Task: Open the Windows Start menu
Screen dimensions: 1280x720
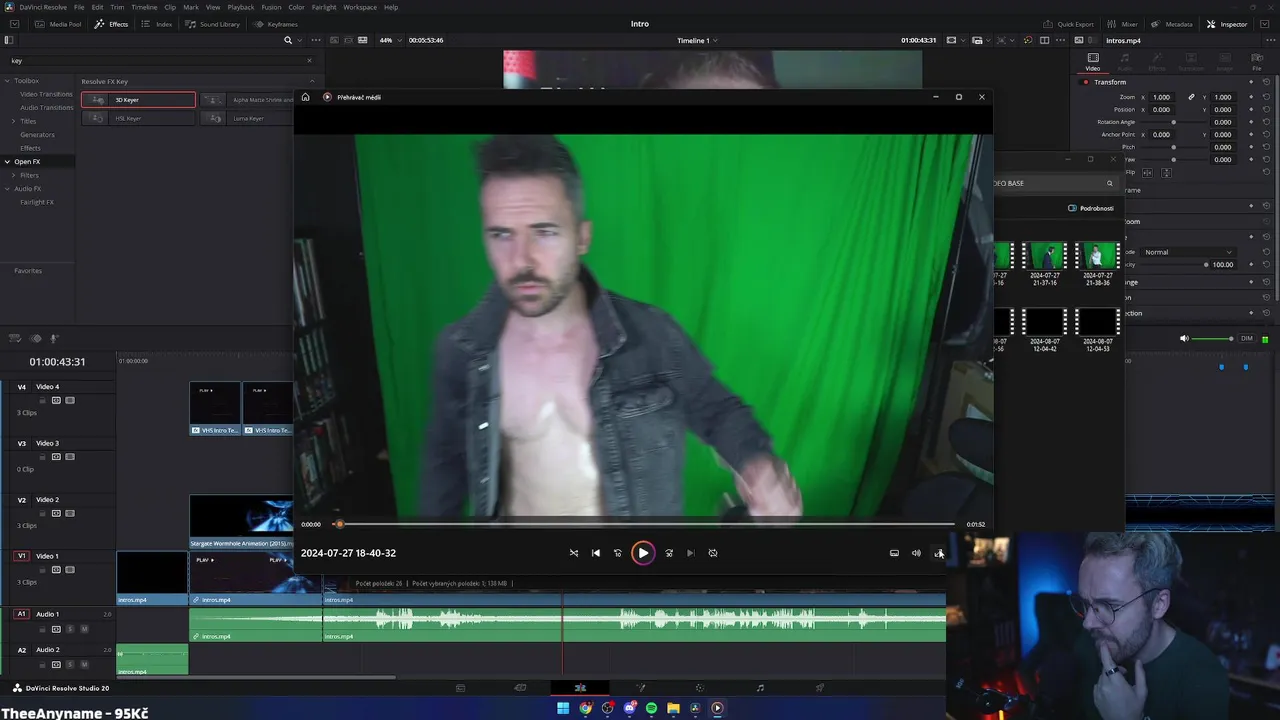Action: [x=563, y=708]
